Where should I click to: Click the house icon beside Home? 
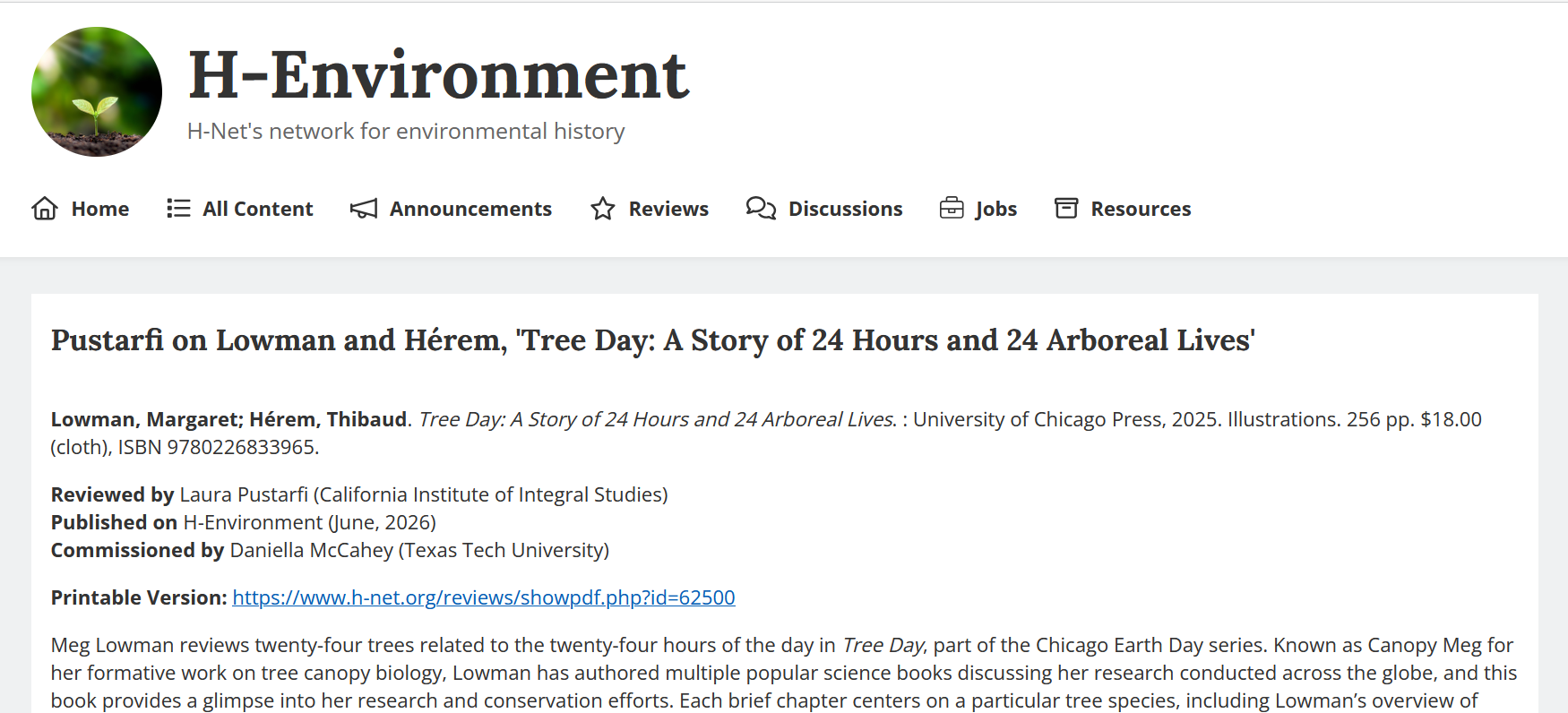[45, 209]
